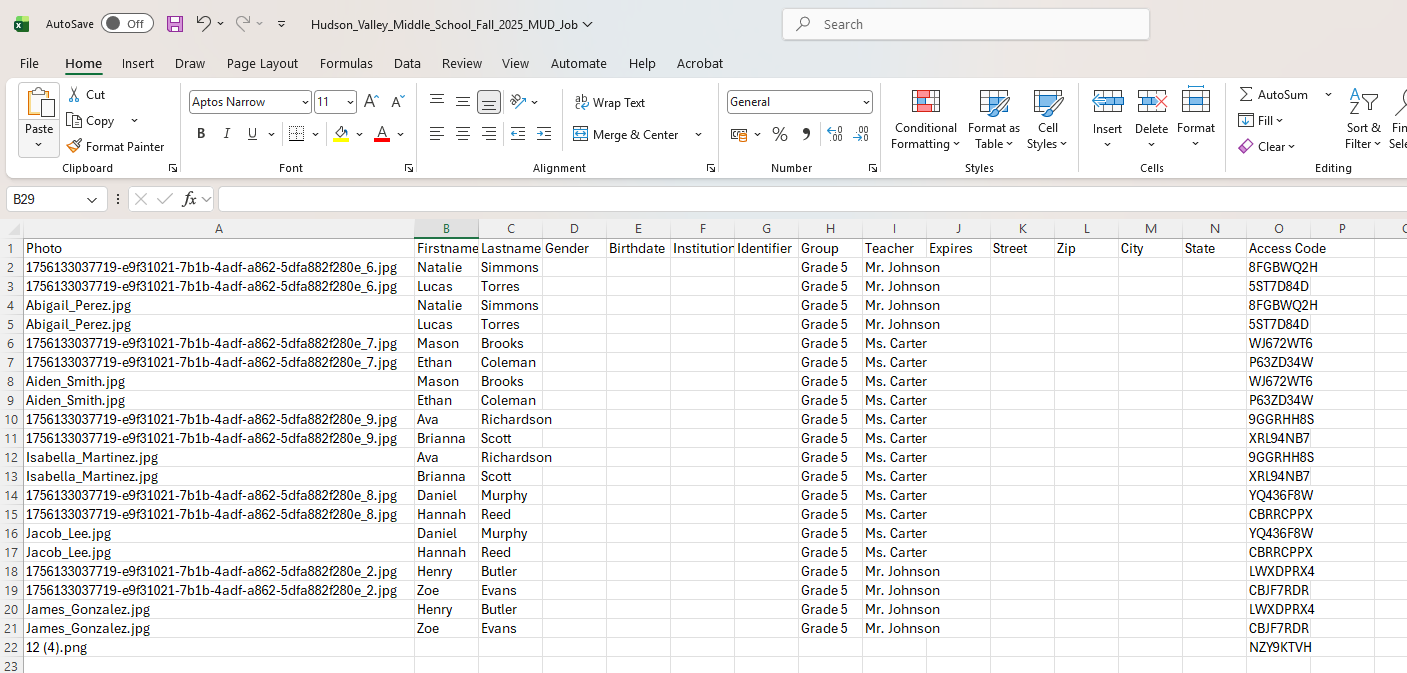Click the Redo arrow icon

click(243, 23)
